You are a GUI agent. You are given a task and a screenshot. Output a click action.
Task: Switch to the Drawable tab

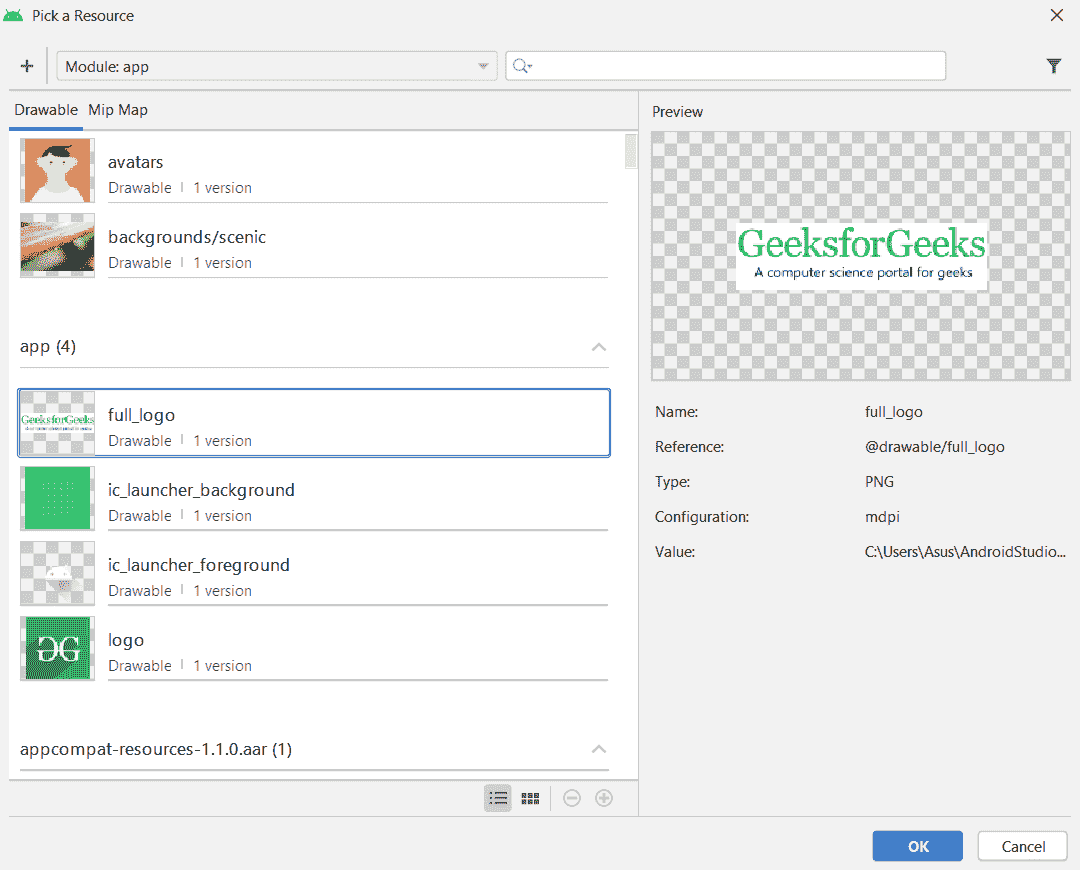(45, 110)
